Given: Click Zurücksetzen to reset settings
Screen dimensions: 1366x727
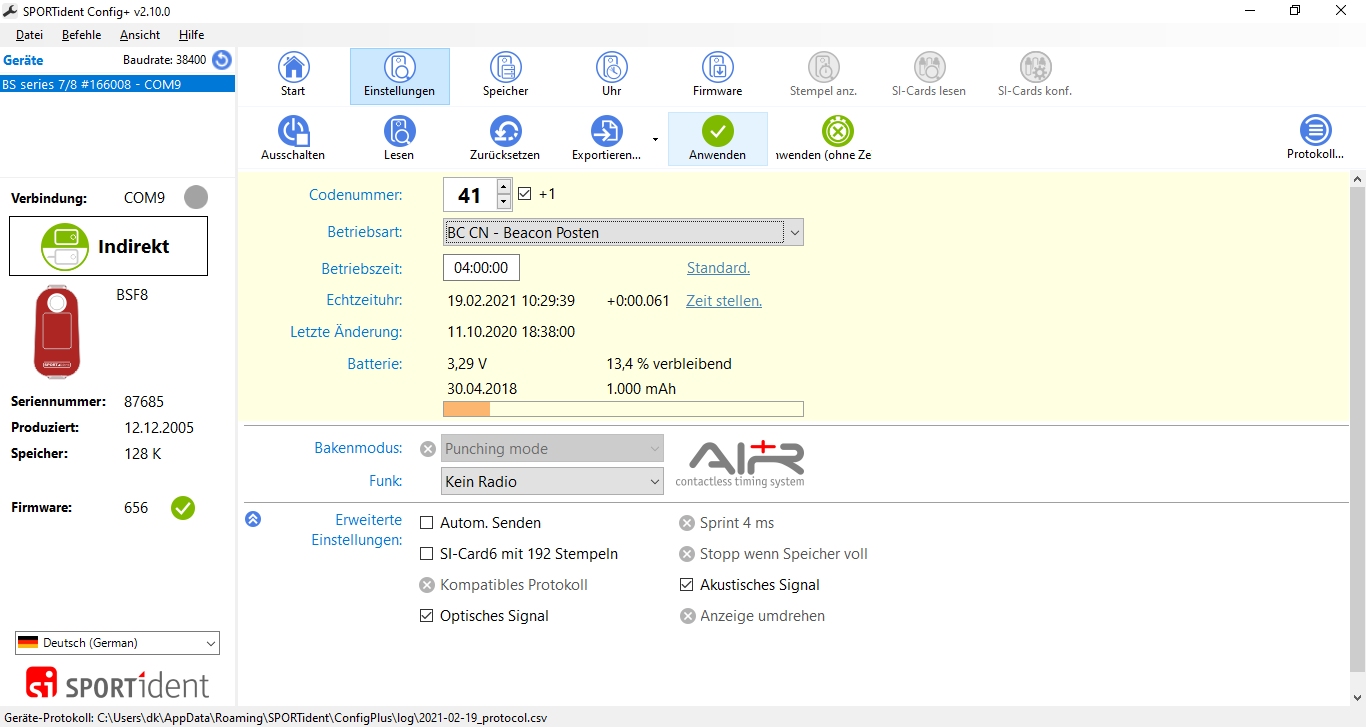Looking at the screenshot, I should (505, 139).
